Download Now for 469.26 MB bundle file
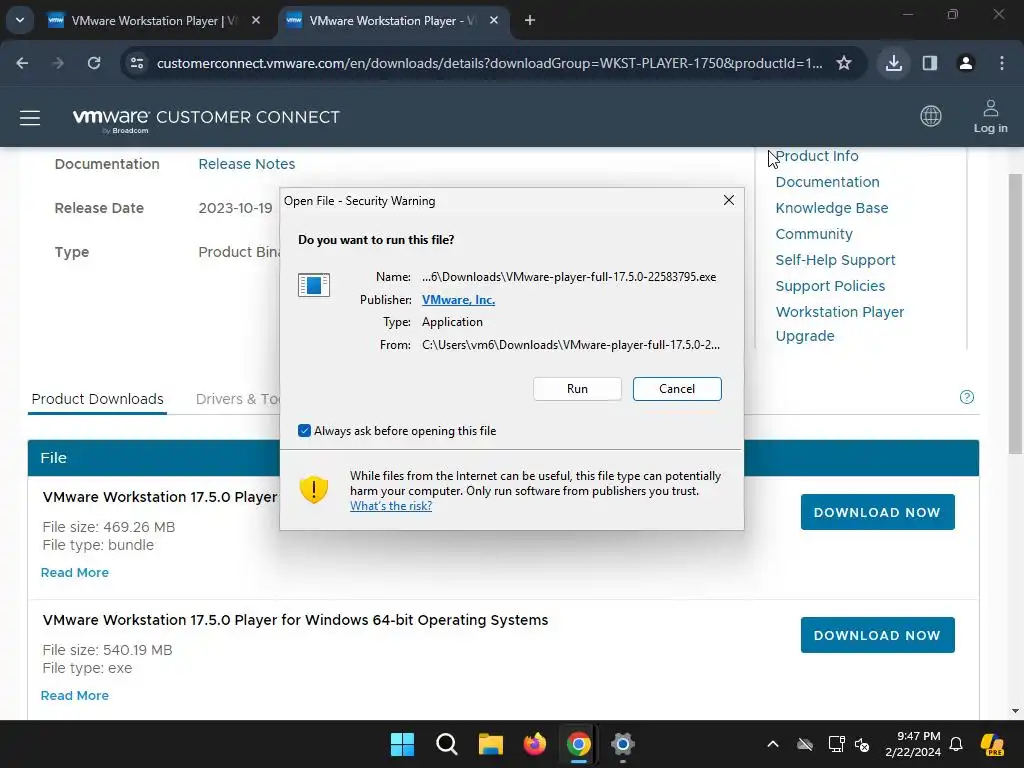The image size is (1024, 768). point(877,513)
